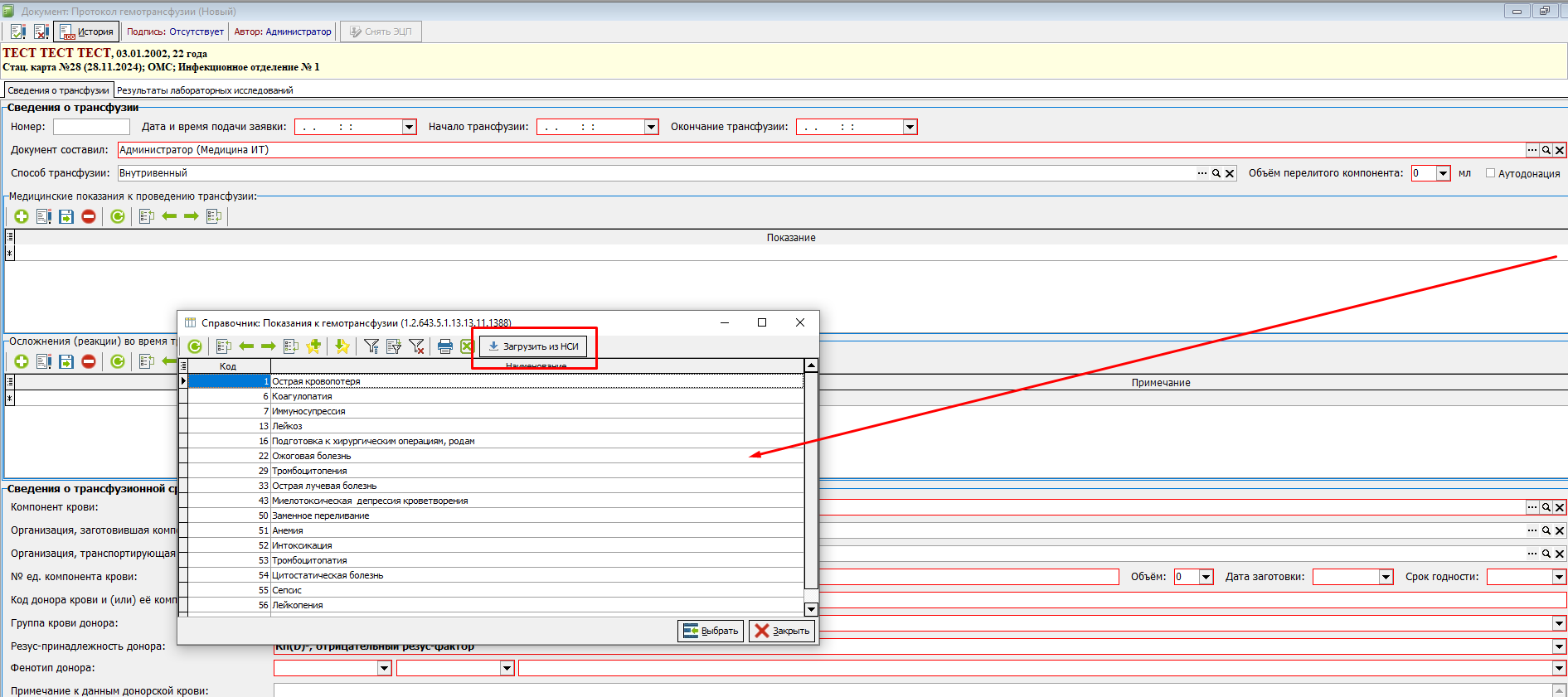Screen dimensions: 1568x697
Task: Open the Дата заготовки dropdown
Action: [x=1386, y=577]
